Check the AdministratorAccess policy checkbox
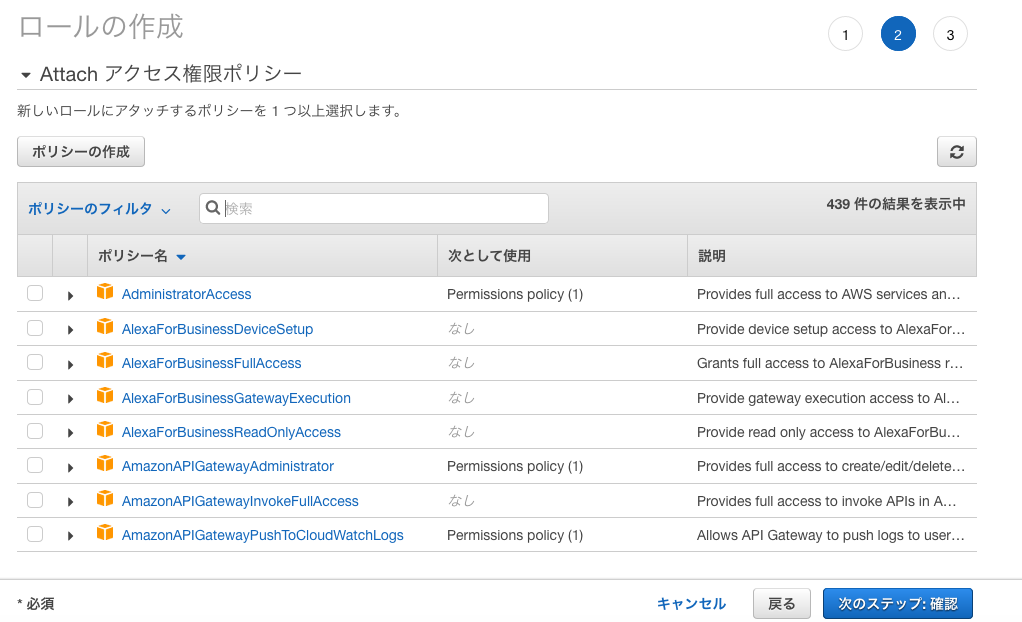The width and height of the screenshot is (1022, 622). pyautogui.click(x=34, y=292)
